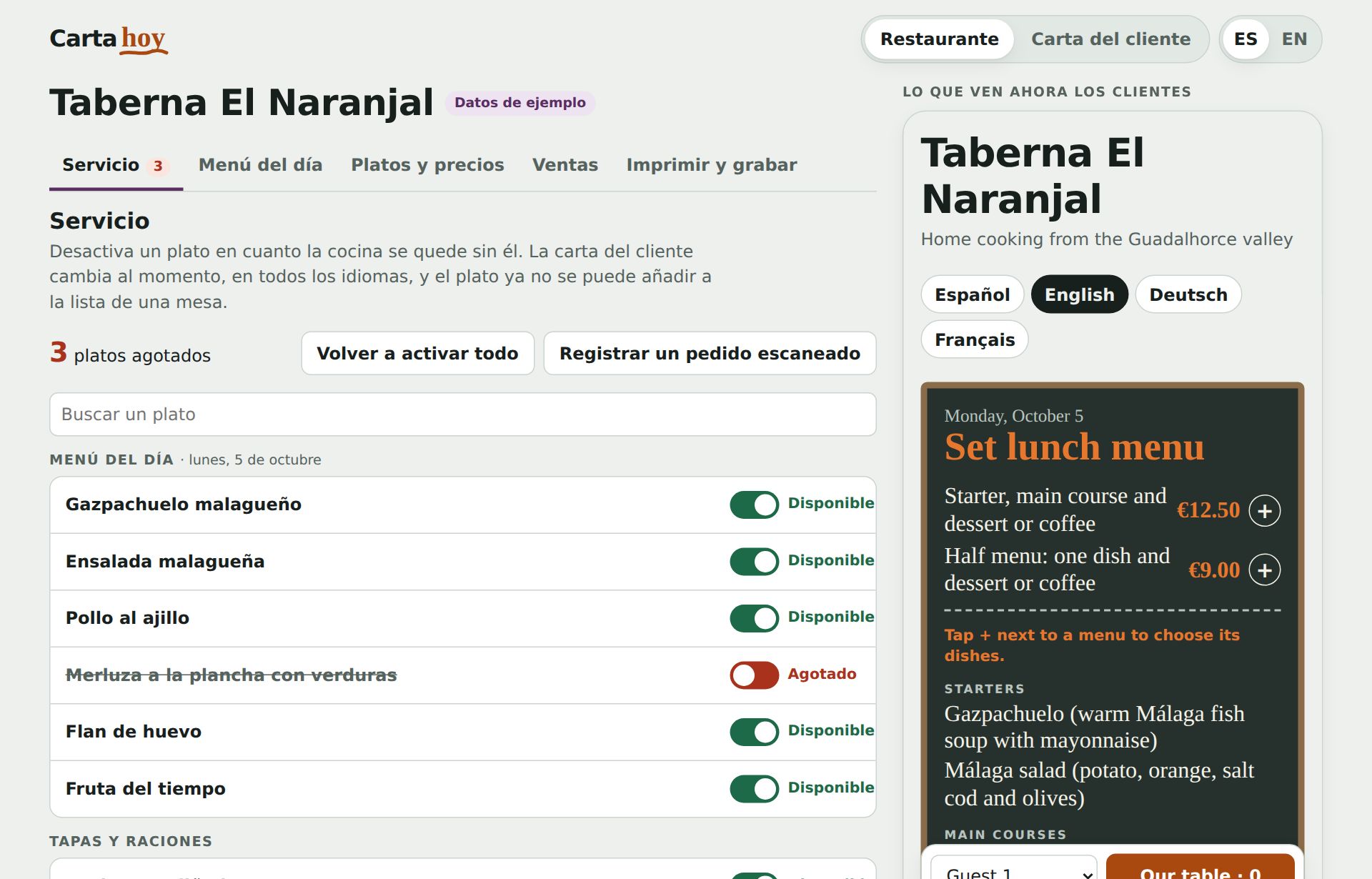Open the Servicio tab

116,165
